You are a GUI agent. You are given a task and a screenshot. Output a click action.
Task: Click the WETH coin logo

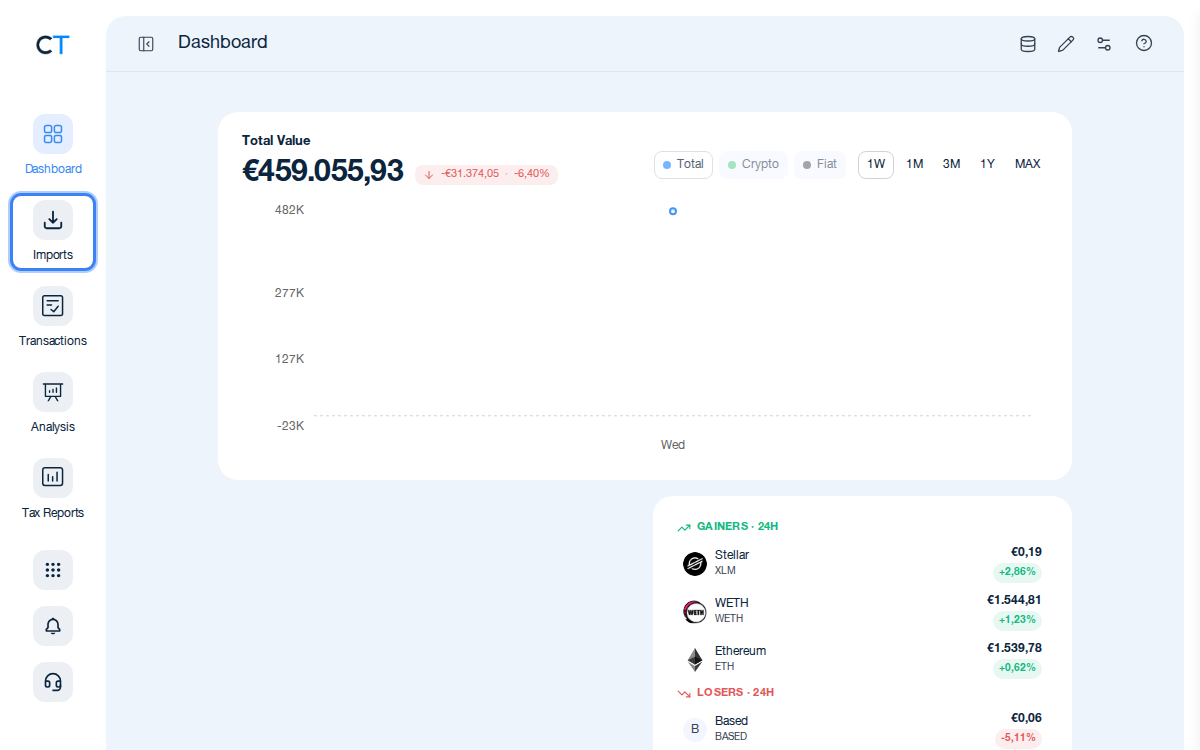coord(695,612)
